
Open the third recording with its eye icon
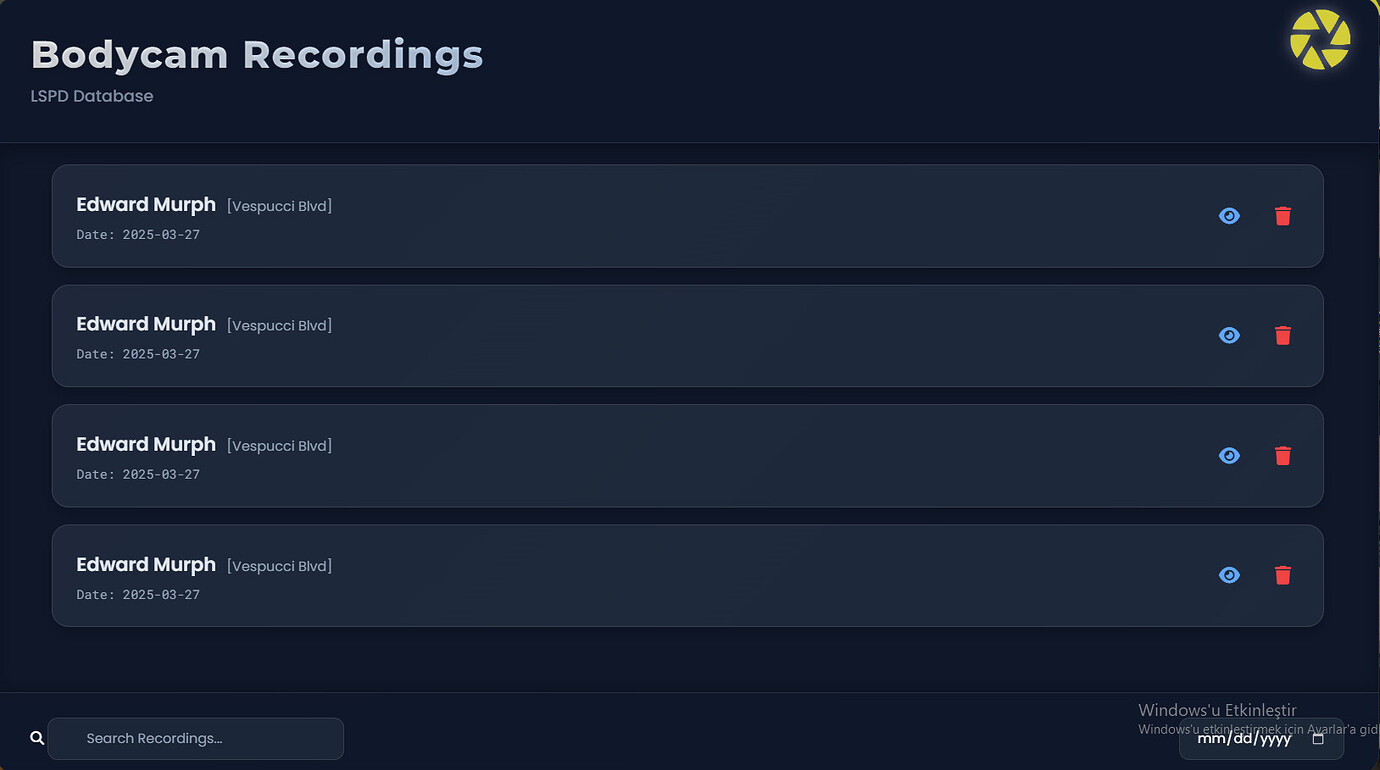coord(1229,456)
